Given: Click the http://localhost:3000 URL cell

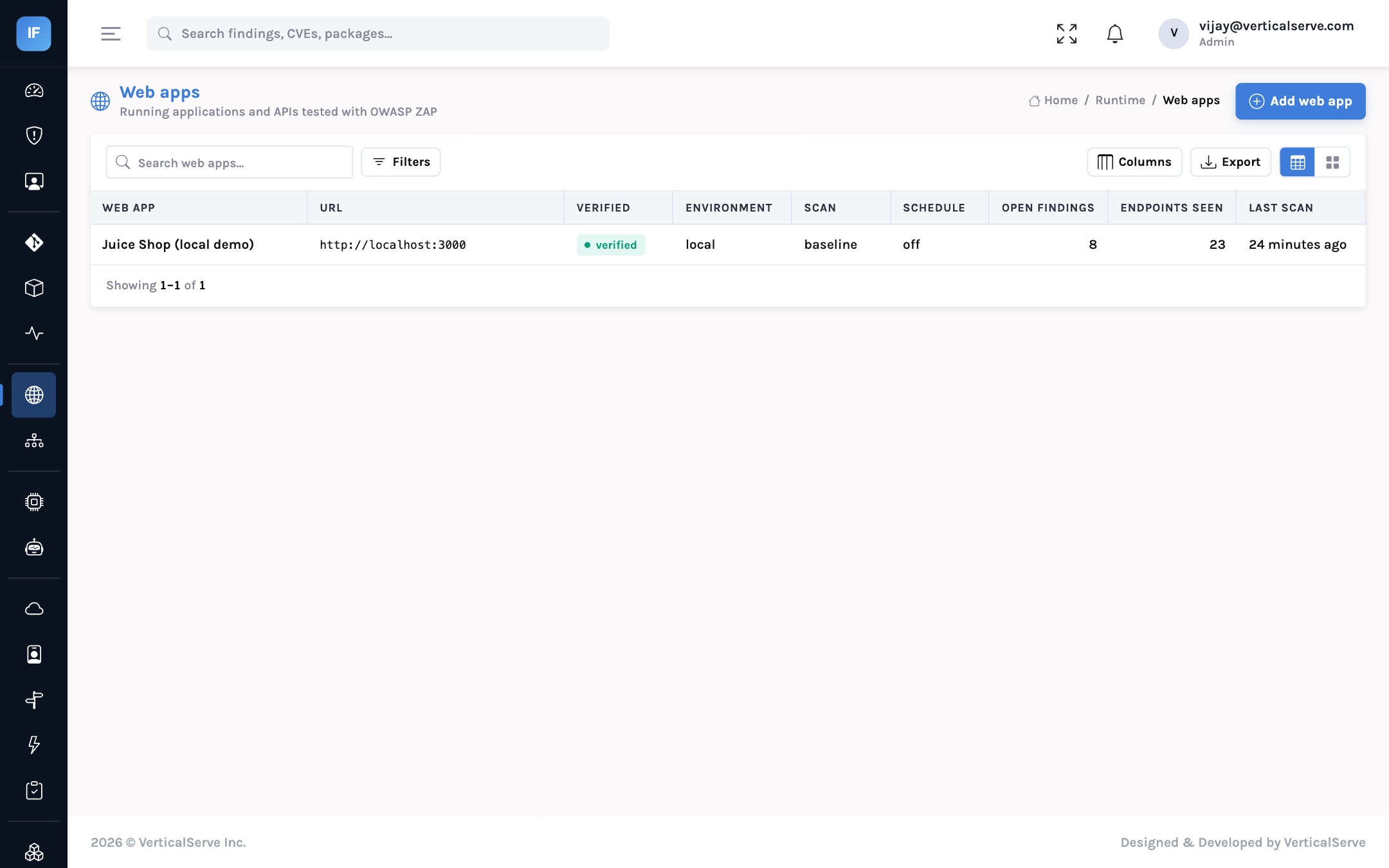Looking at the screenshot, I should pyautogui.click(x=393, y=245).
